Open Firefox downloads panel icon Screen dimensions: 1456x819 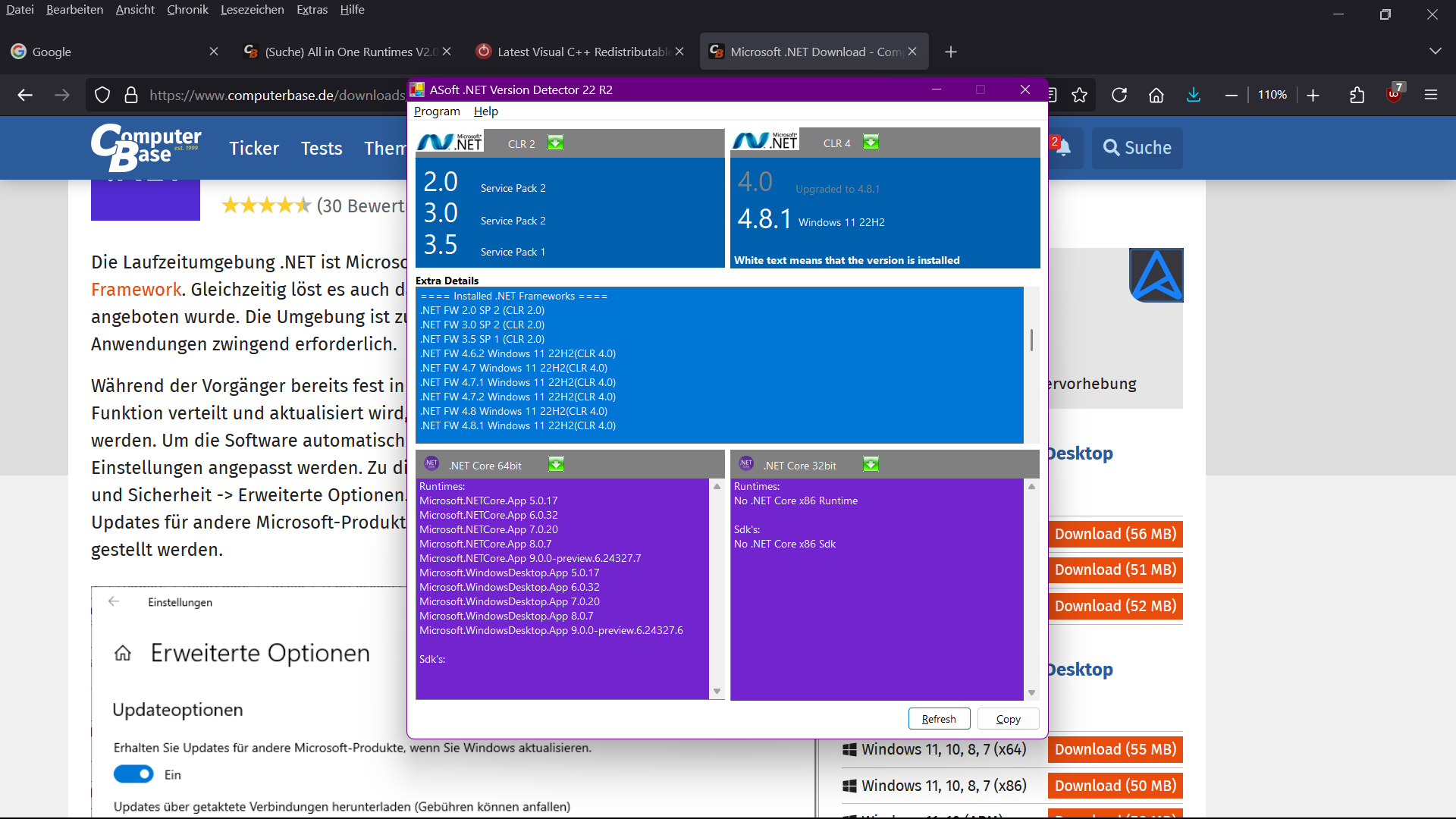pyautogui.click(x=1194, y=95)
